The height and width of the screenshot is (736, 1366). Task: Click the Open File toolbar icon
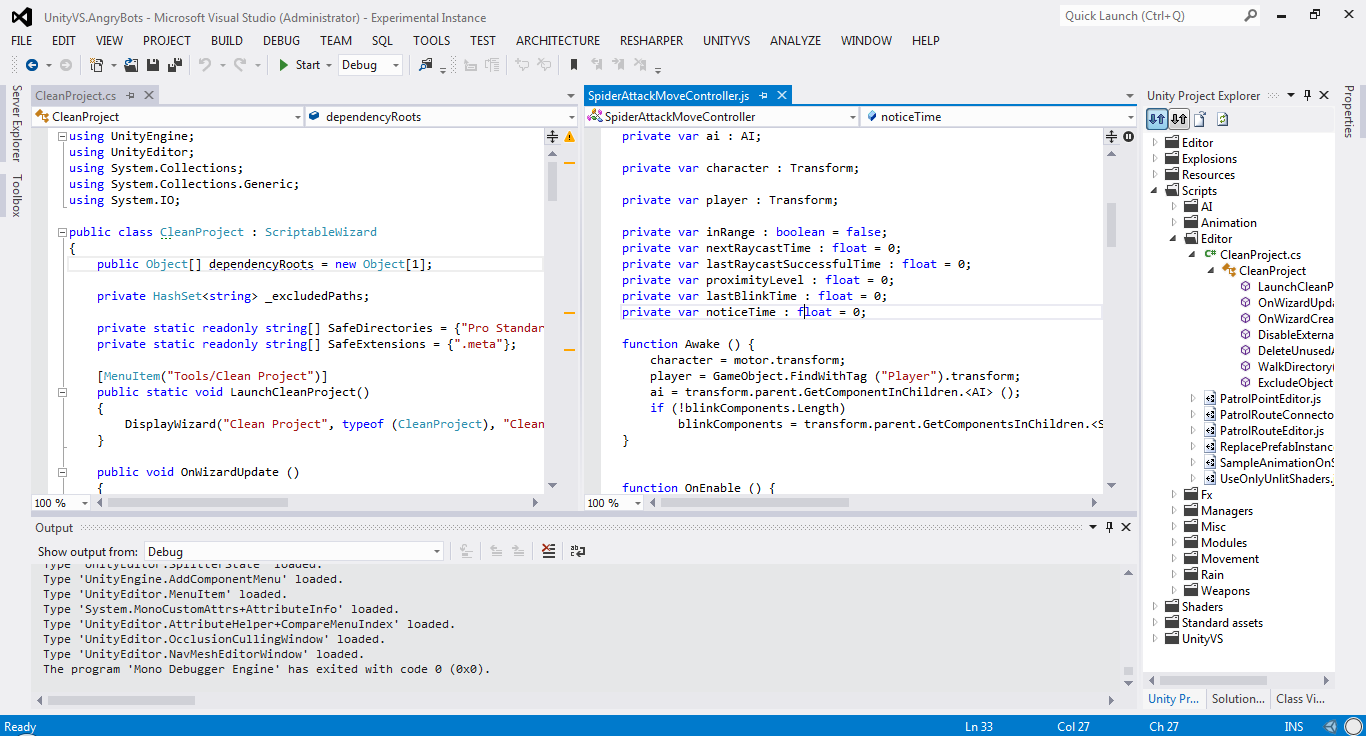click(x=133, y=65)
